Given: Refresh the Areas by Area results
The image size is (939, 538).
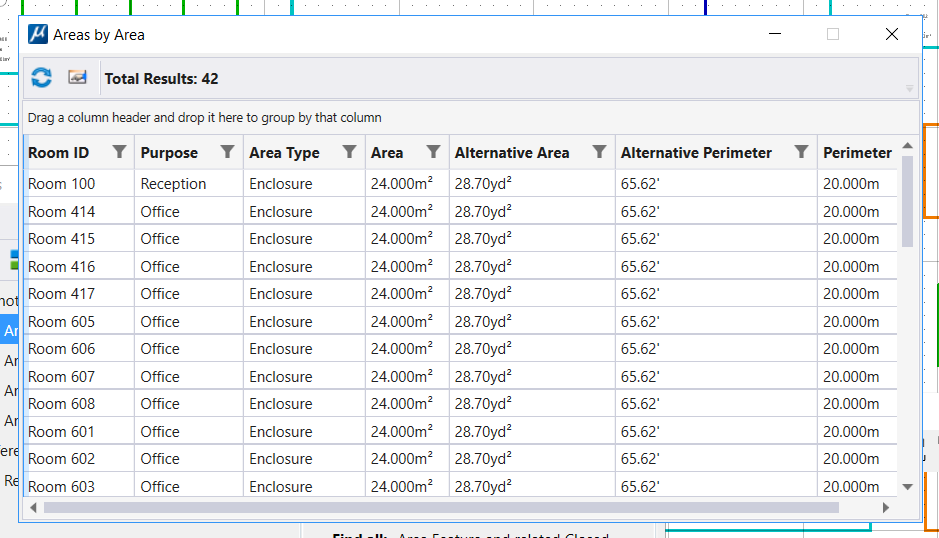Looking at the screenshot, I should [41, 78].
